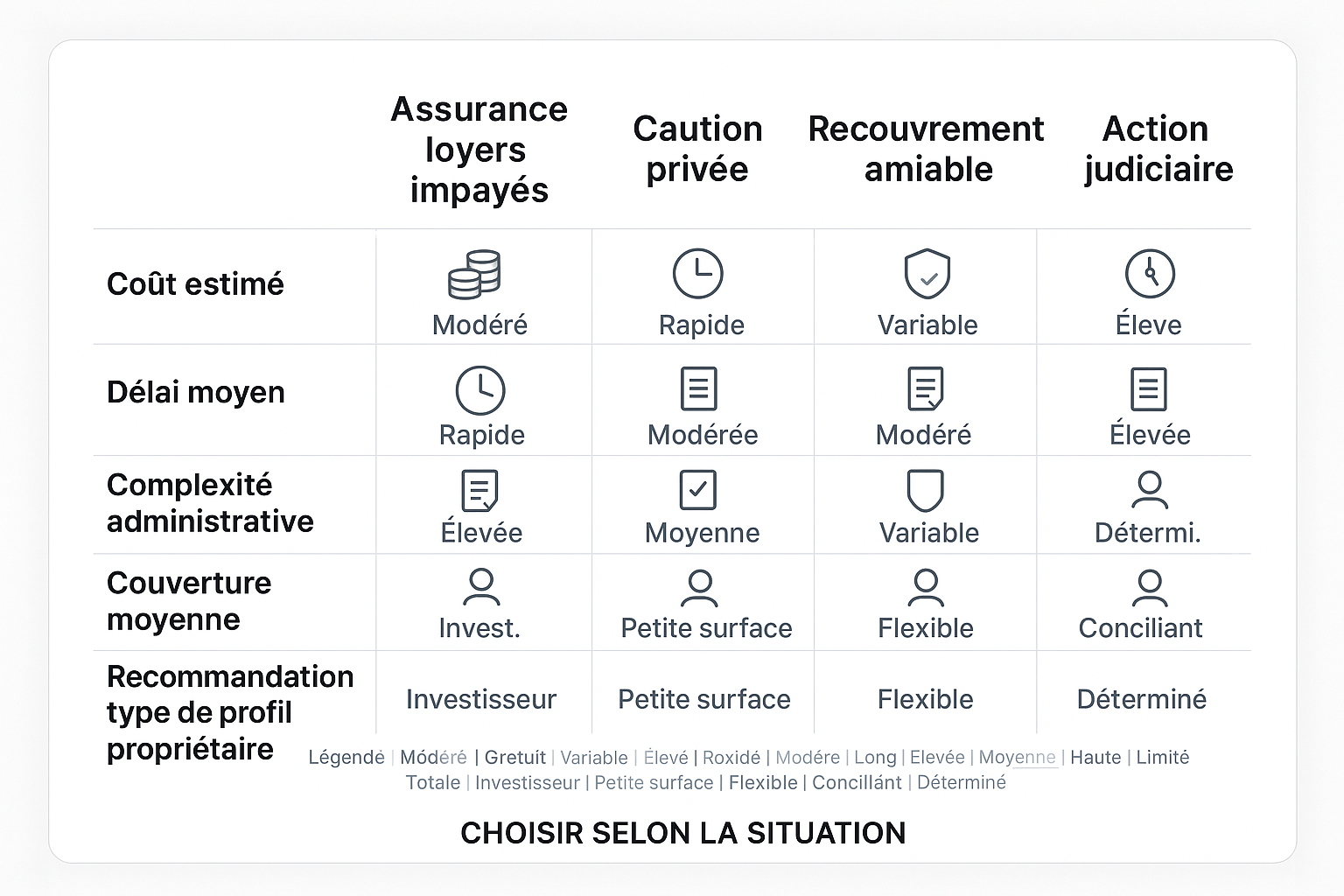Click the clock icon above Éleve under Action judiciaire
Viewport: 1344px width, 896px height.
point(1150,274)
